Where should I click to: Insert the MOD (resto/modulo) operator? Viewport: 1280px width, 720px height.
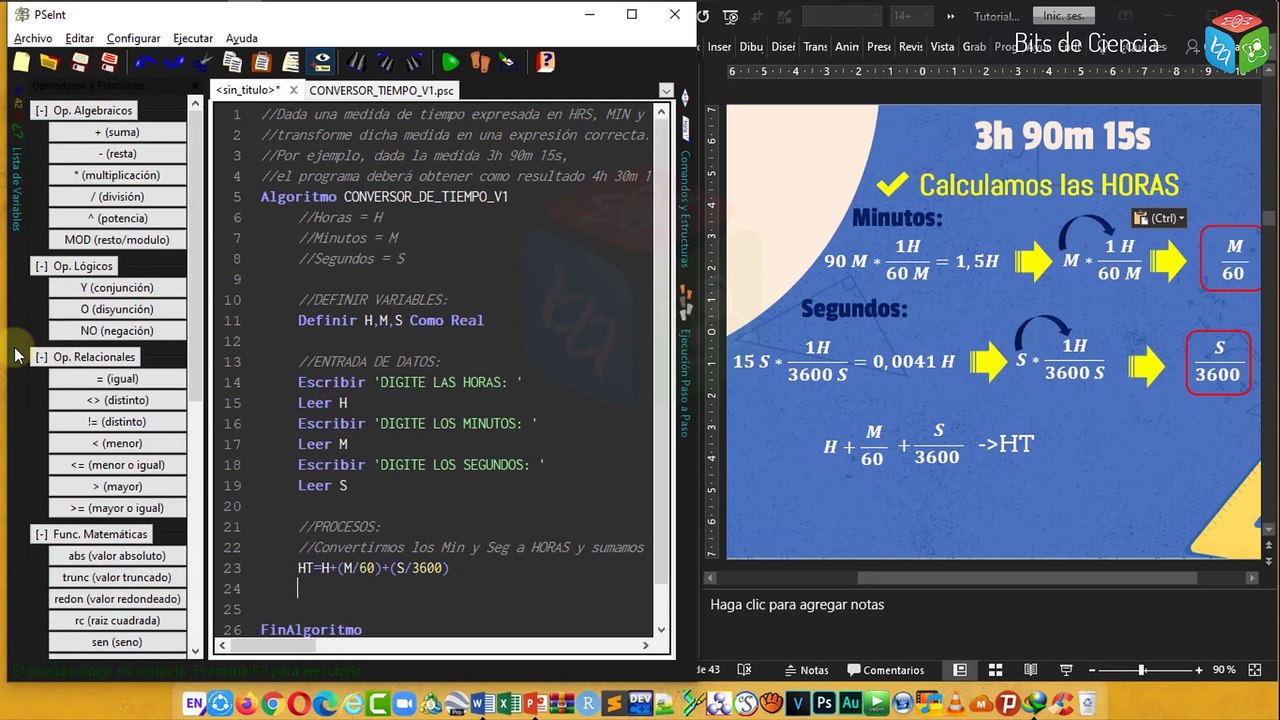tap(117, 240)
